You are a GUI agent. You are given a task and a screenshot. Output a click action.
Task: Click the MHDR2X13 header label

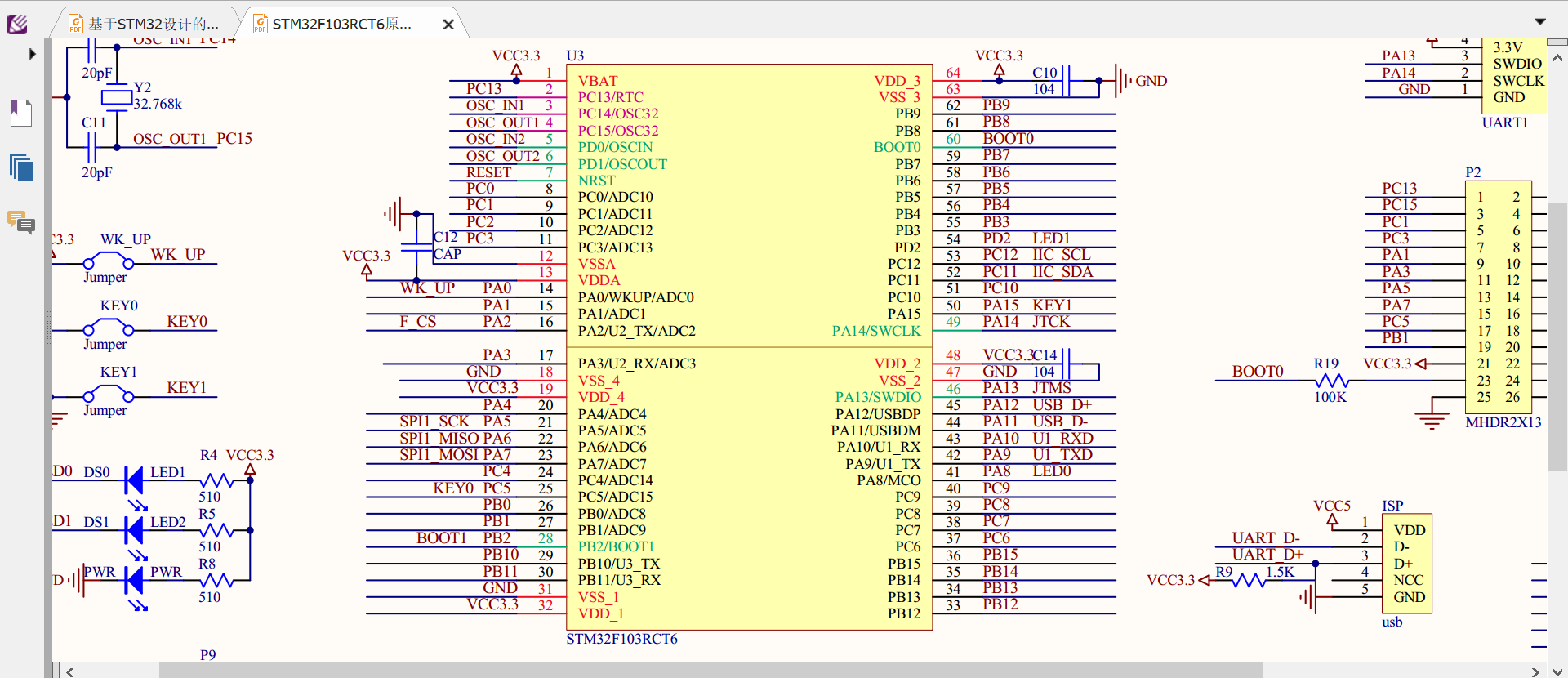pos(1503,422)
